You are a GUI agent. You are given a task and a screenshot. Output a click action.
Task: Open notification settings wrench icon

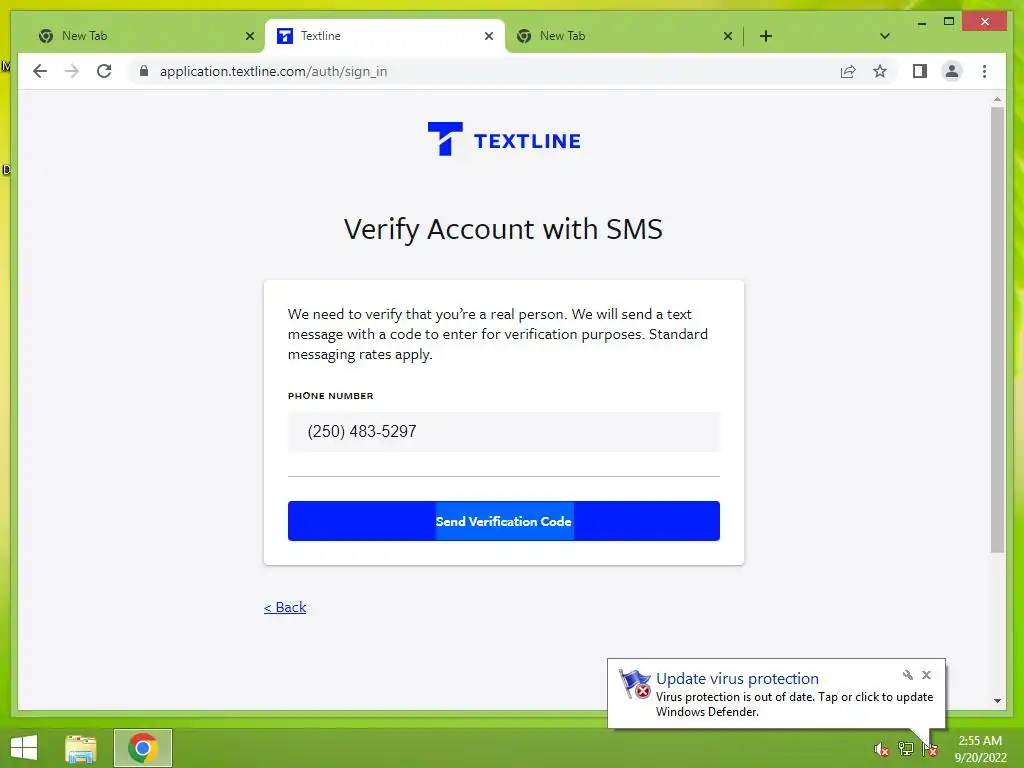907,675
